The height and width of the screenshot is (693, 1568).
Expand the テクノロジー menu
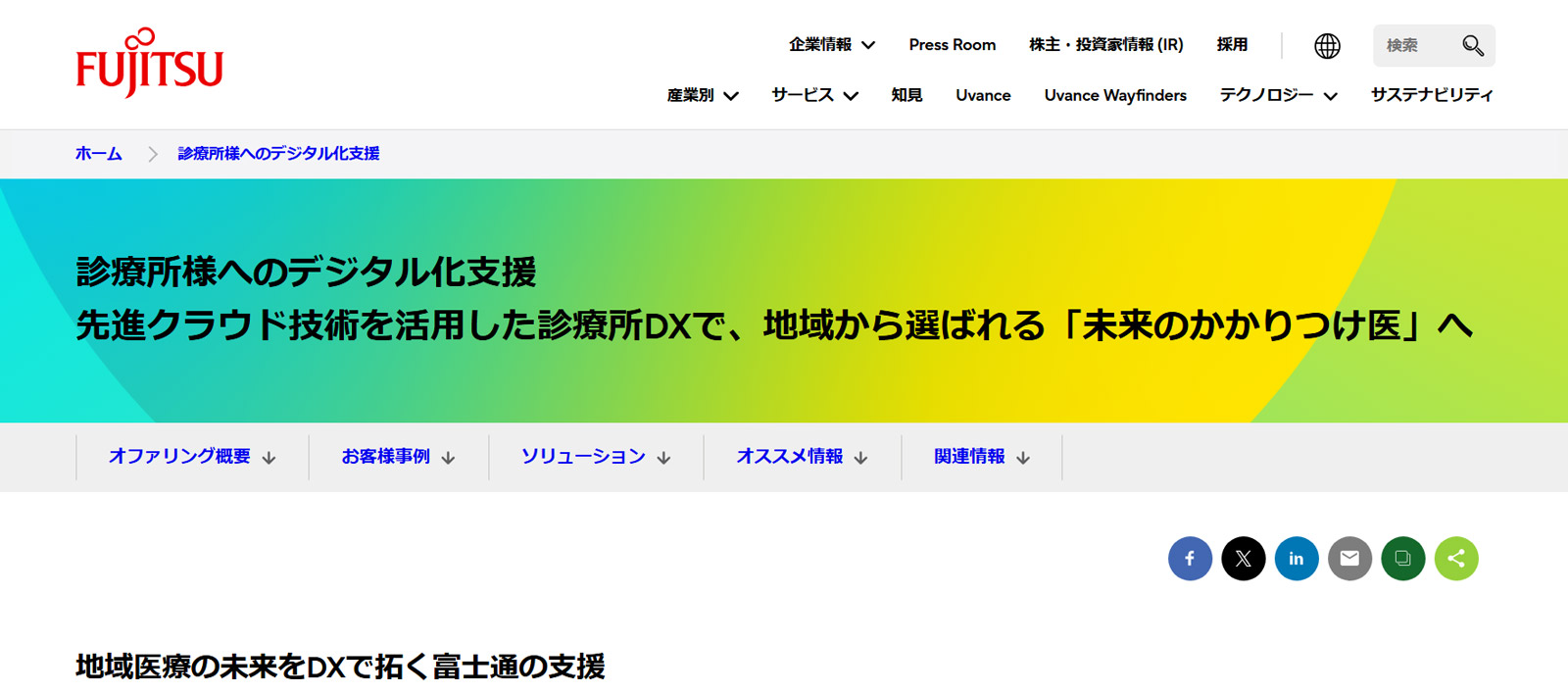(1278, 95)
